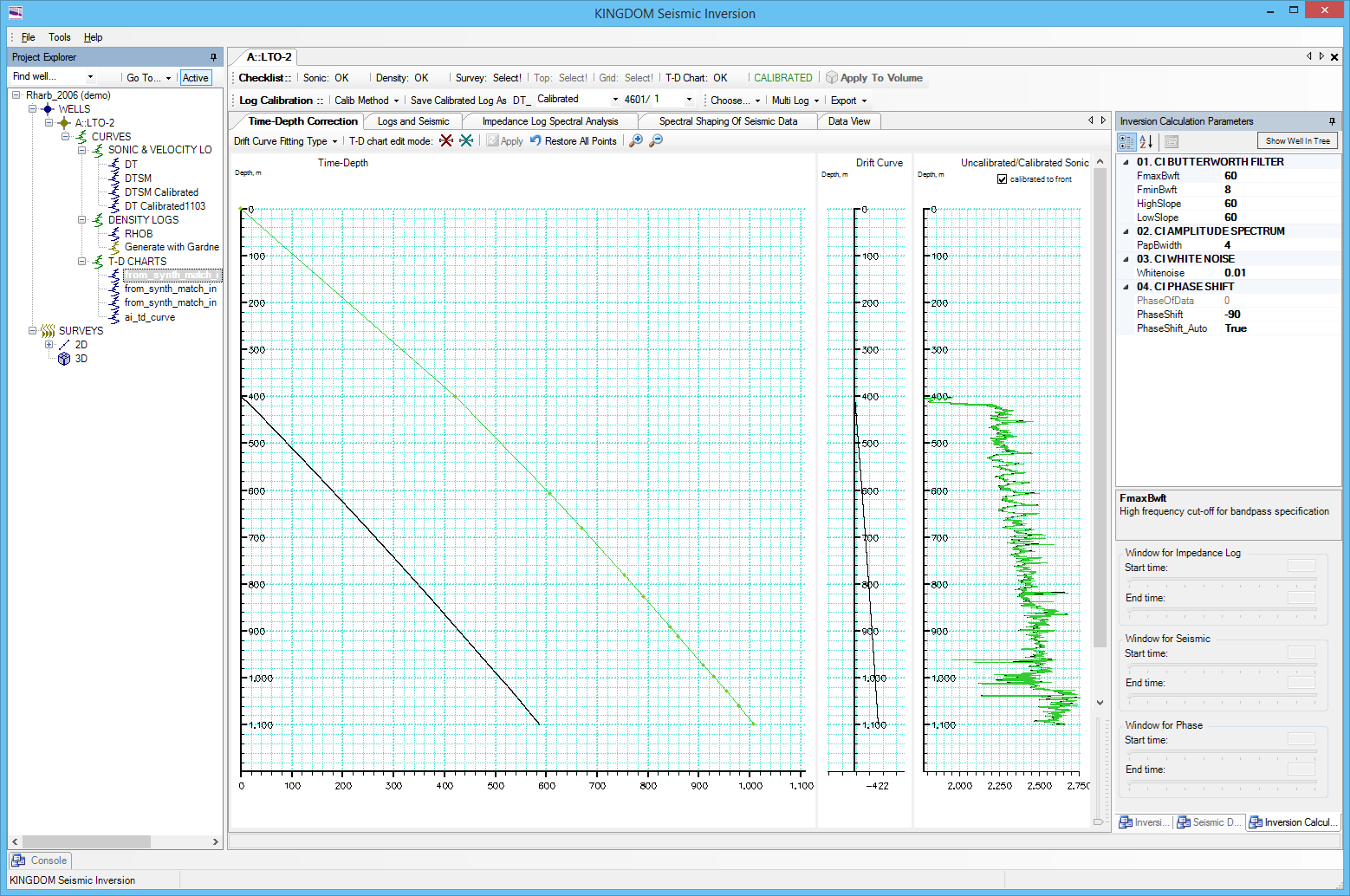Click the DTSM Calibrated curve icon
The width and height of the screenshot is (1350, 896).
click(114, 192)
